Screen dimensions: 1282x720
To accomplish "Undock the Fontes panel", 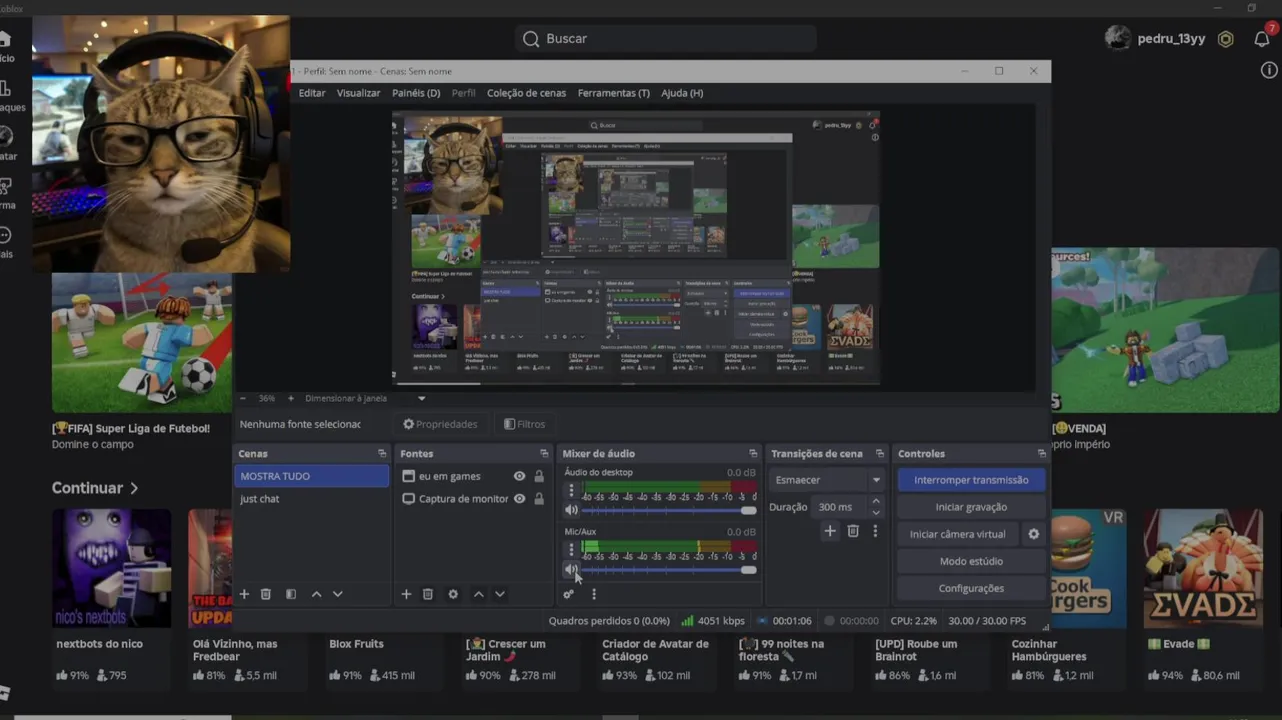I will [x=544, y=454].
